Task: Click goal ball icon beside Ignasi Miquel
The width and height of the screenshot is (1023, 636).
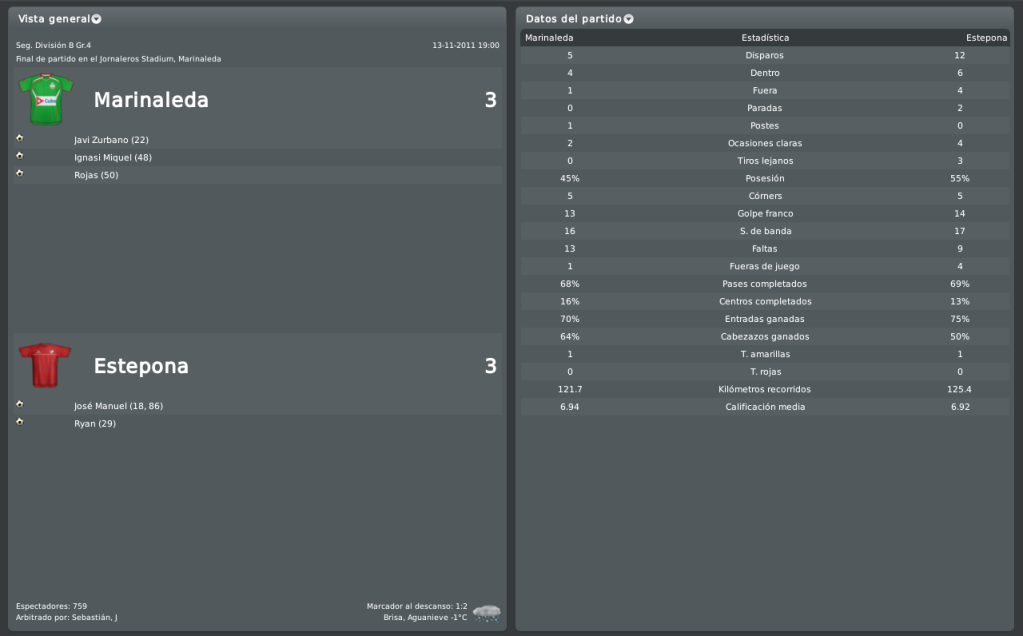Action: click(x=20, y=156)
